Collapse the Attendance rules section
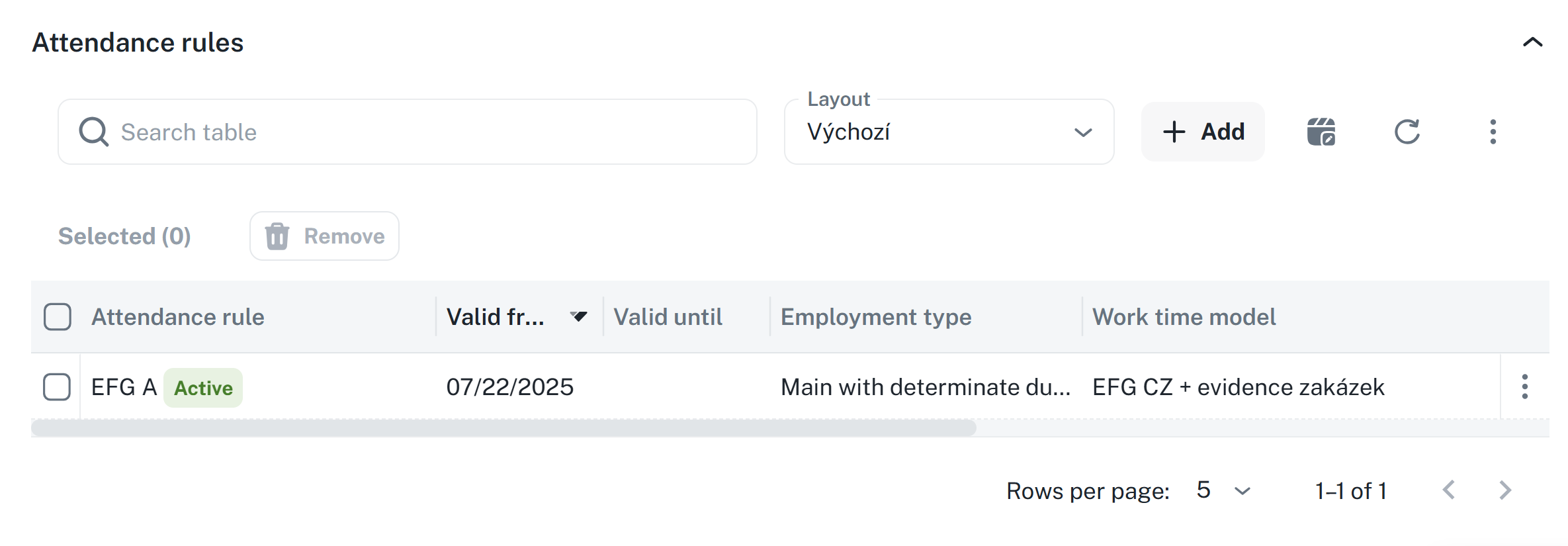The image size is (1568, 546). click(x=1532, y=42)
